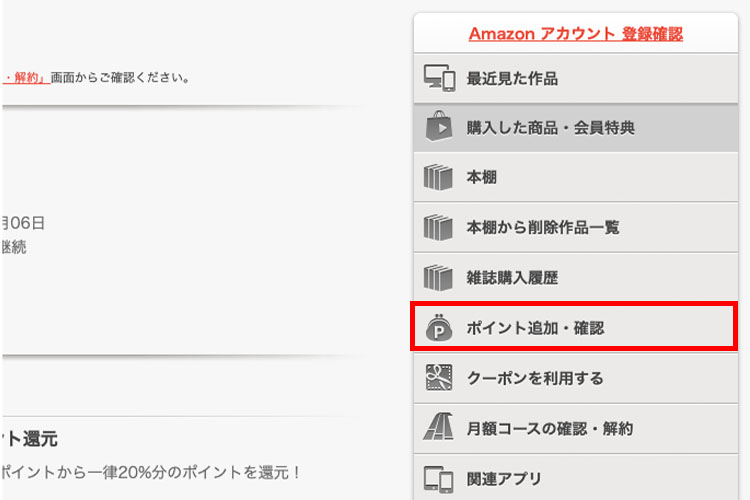Click the recently viewed devices icon

[440, 78]
